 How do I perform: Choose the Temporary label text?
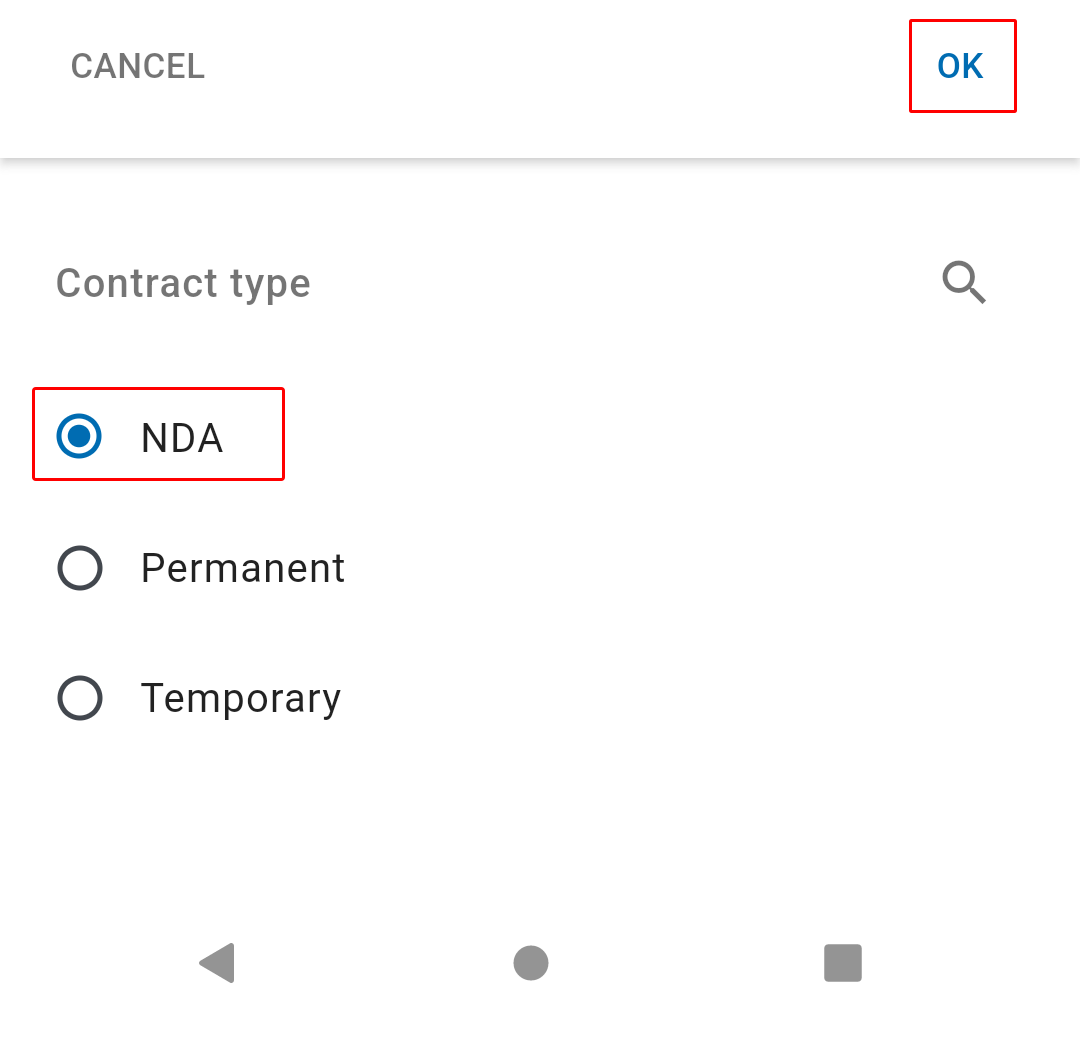[240, 699]
